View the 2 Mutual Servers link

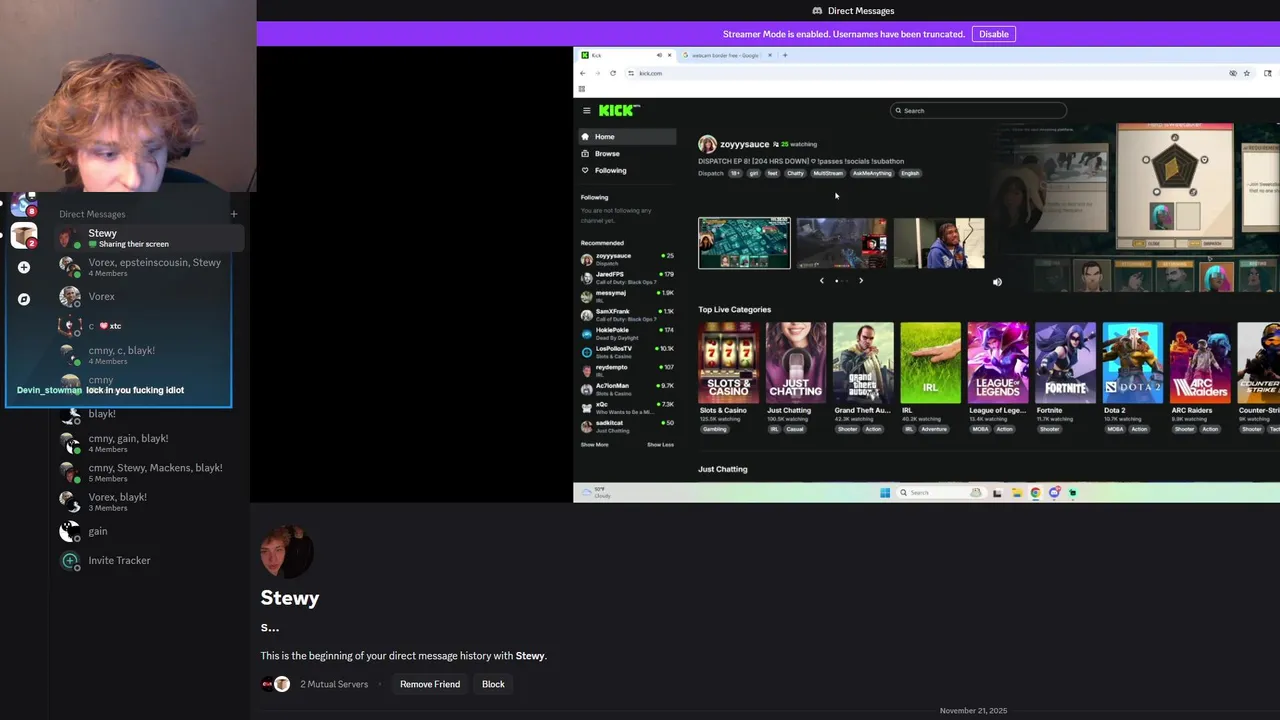click(334, 684)
